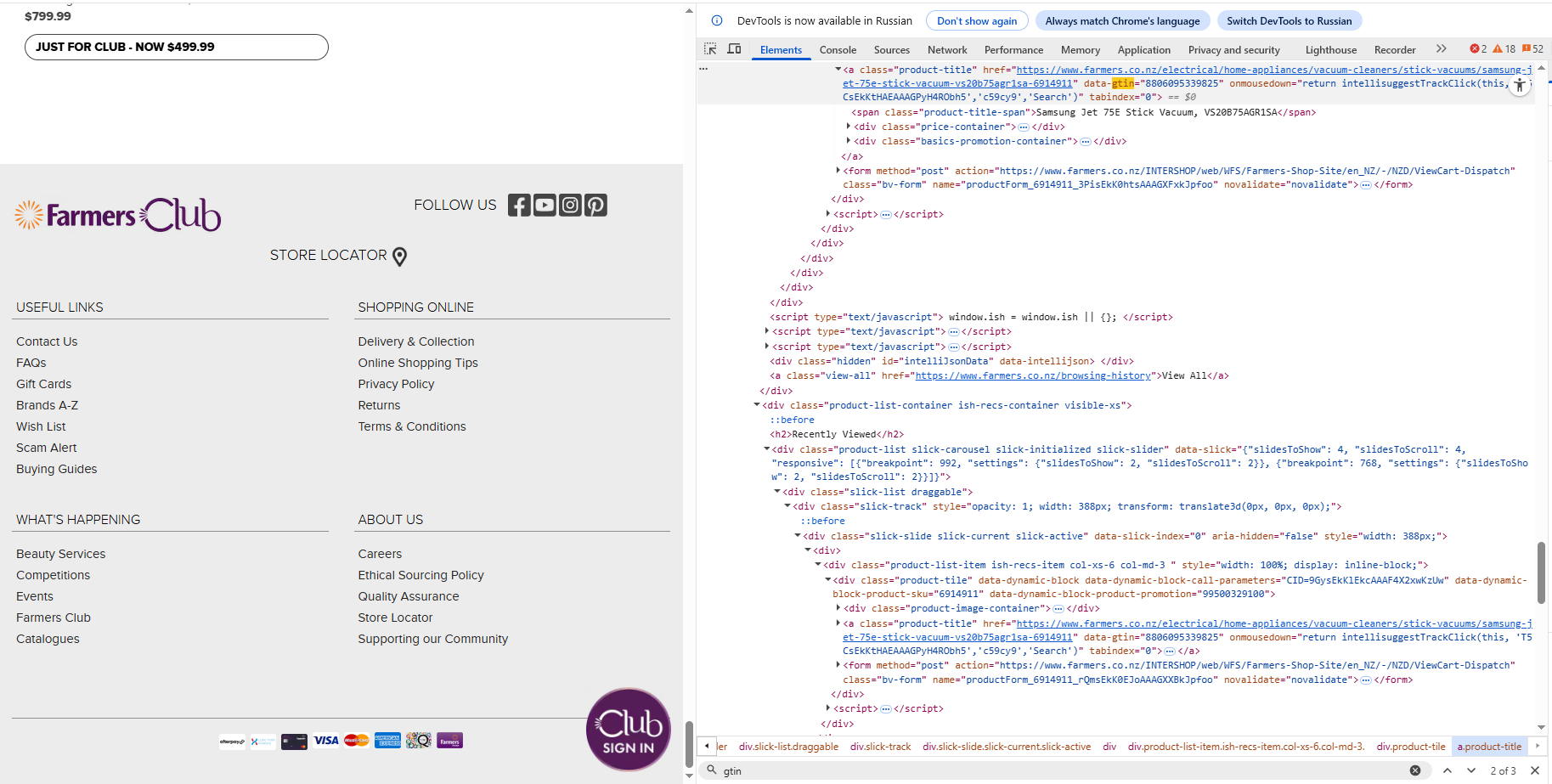Click the issues count flag icon
1552x784 pixels.
[1527, 49]
